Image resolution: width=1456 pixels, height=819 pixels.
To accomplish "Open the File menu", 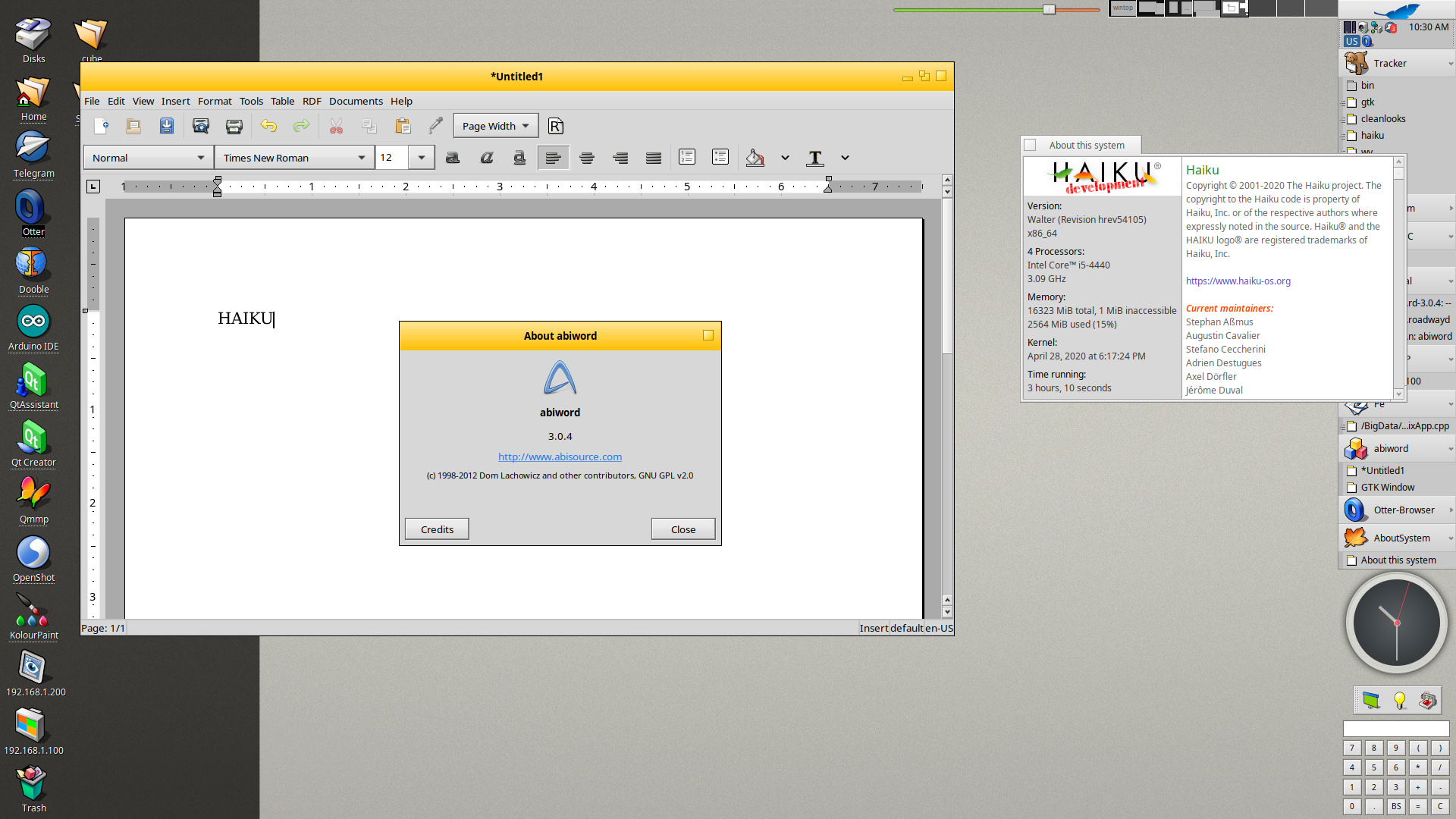I will [92, 101].
